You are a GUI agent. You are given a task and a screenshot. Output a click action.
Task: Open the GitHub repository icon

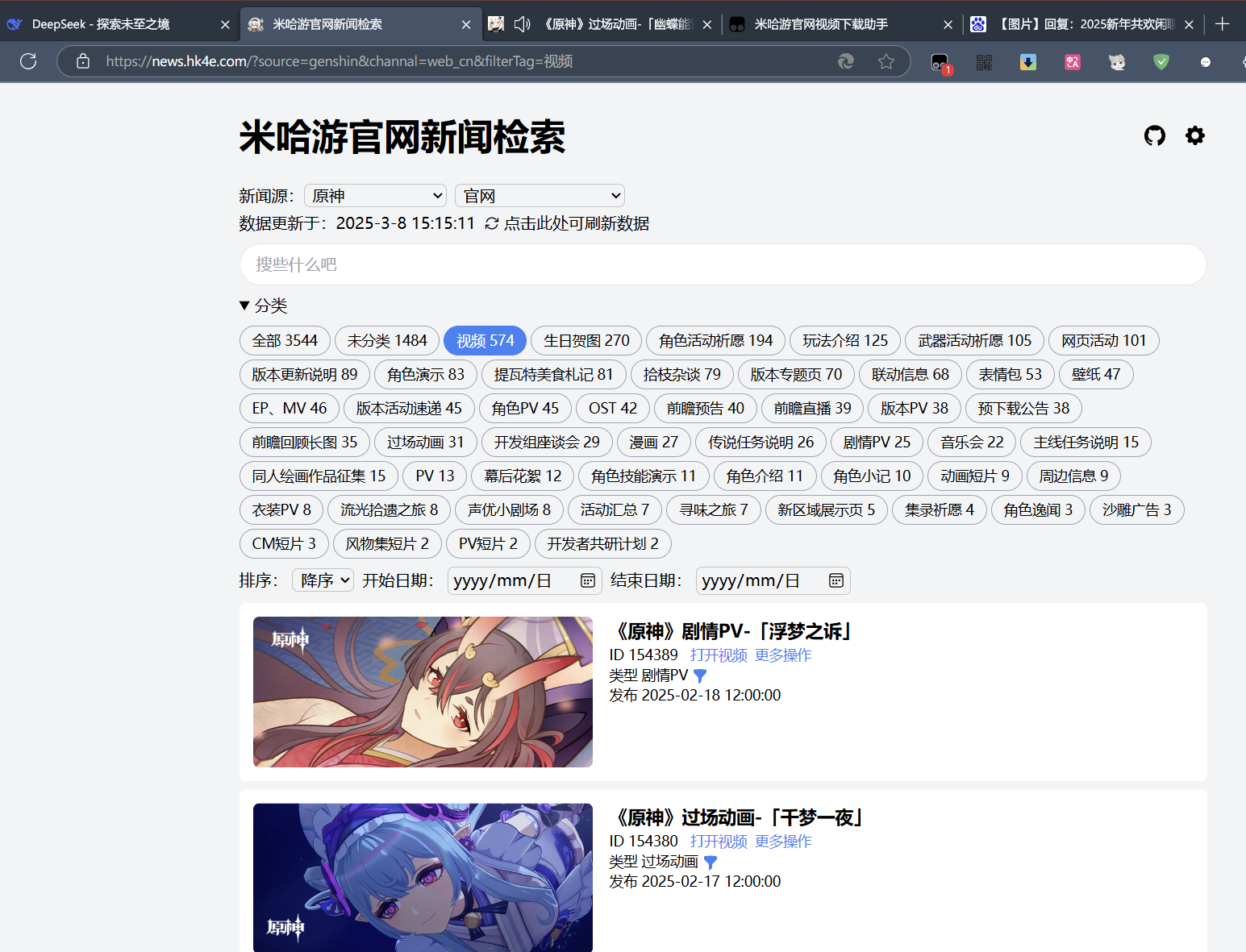(x=1154, y=135)
